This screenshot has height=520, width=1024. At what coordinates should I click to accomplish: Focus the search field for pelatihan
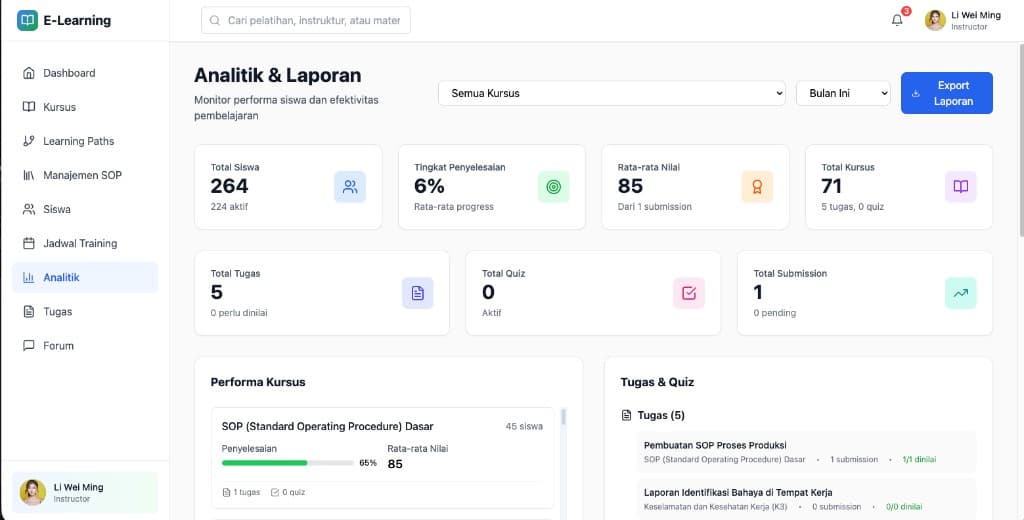(306, 20)
